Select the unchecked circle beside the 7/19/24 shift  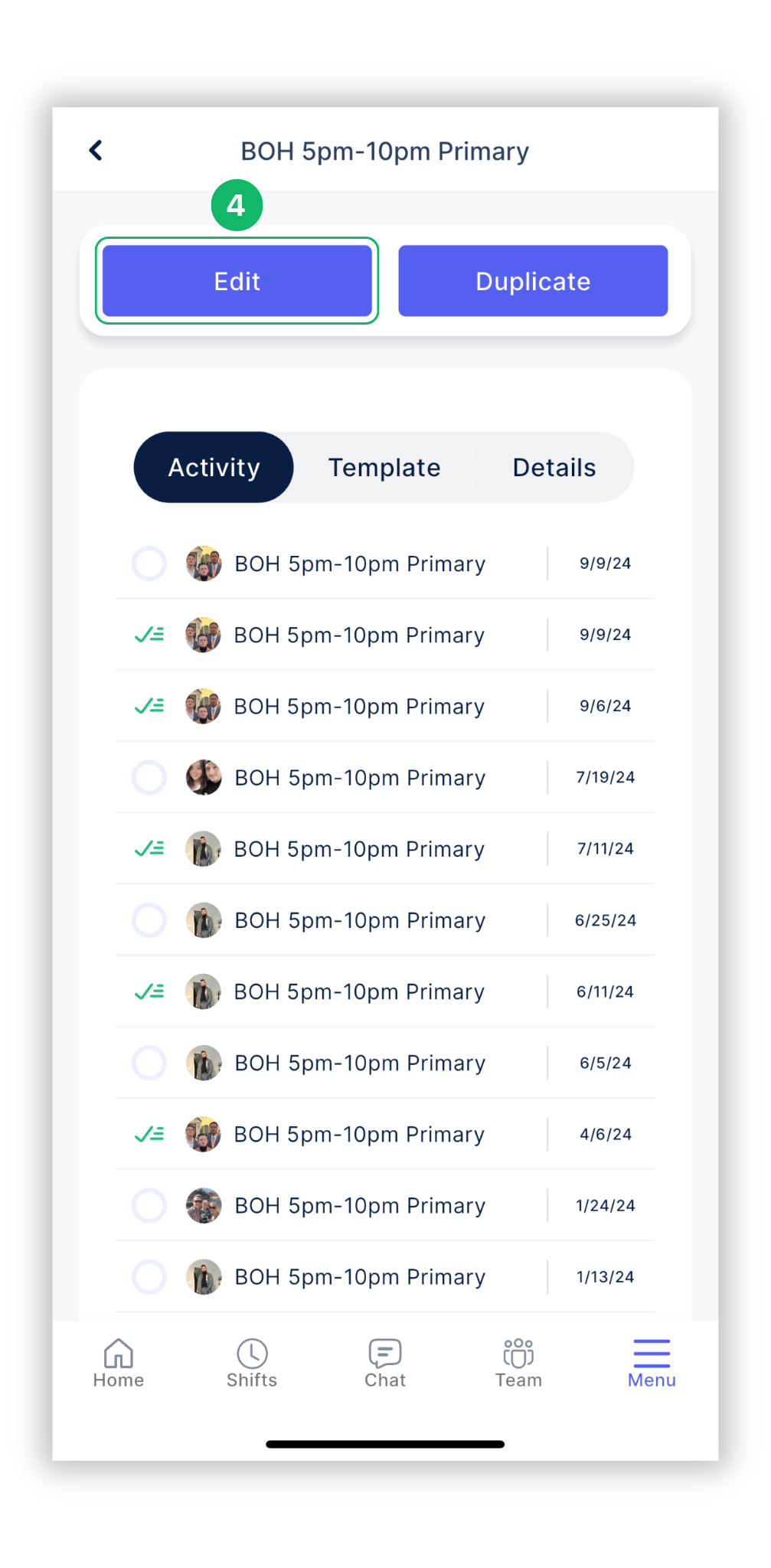150,777
